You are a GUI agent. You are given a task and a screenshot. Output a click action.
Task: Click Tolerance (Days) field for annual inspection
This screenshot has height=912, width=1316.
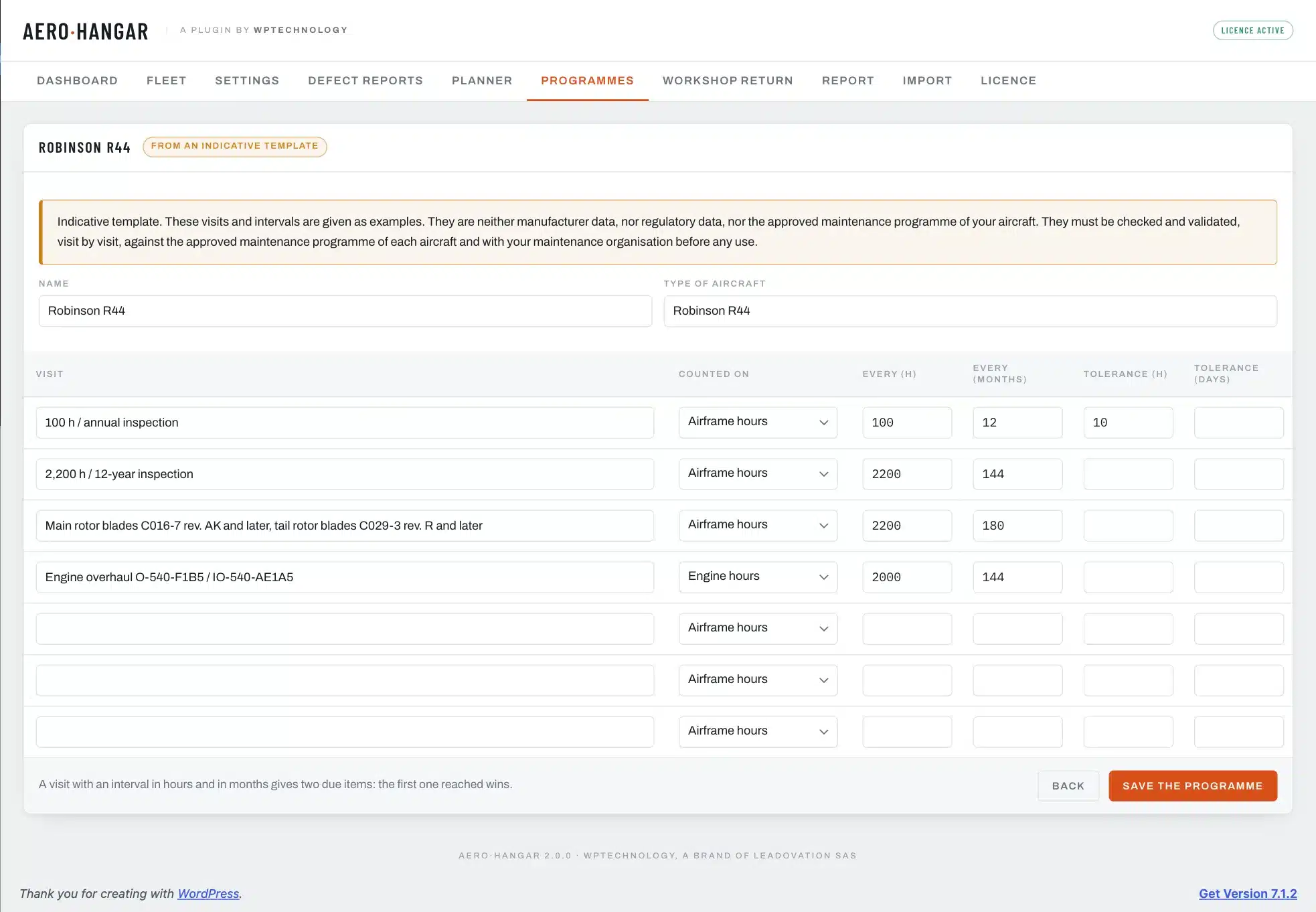pos(1238,423)
